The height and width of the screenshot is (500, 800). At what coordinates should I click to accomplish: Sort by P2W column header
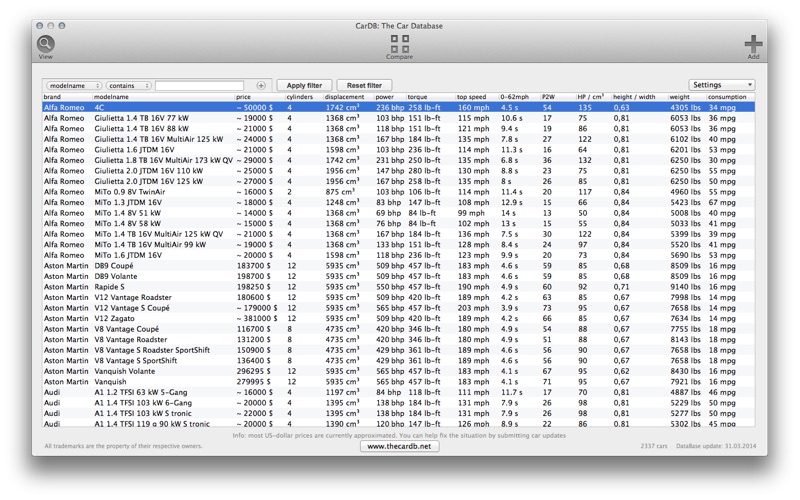click(558, 97)
